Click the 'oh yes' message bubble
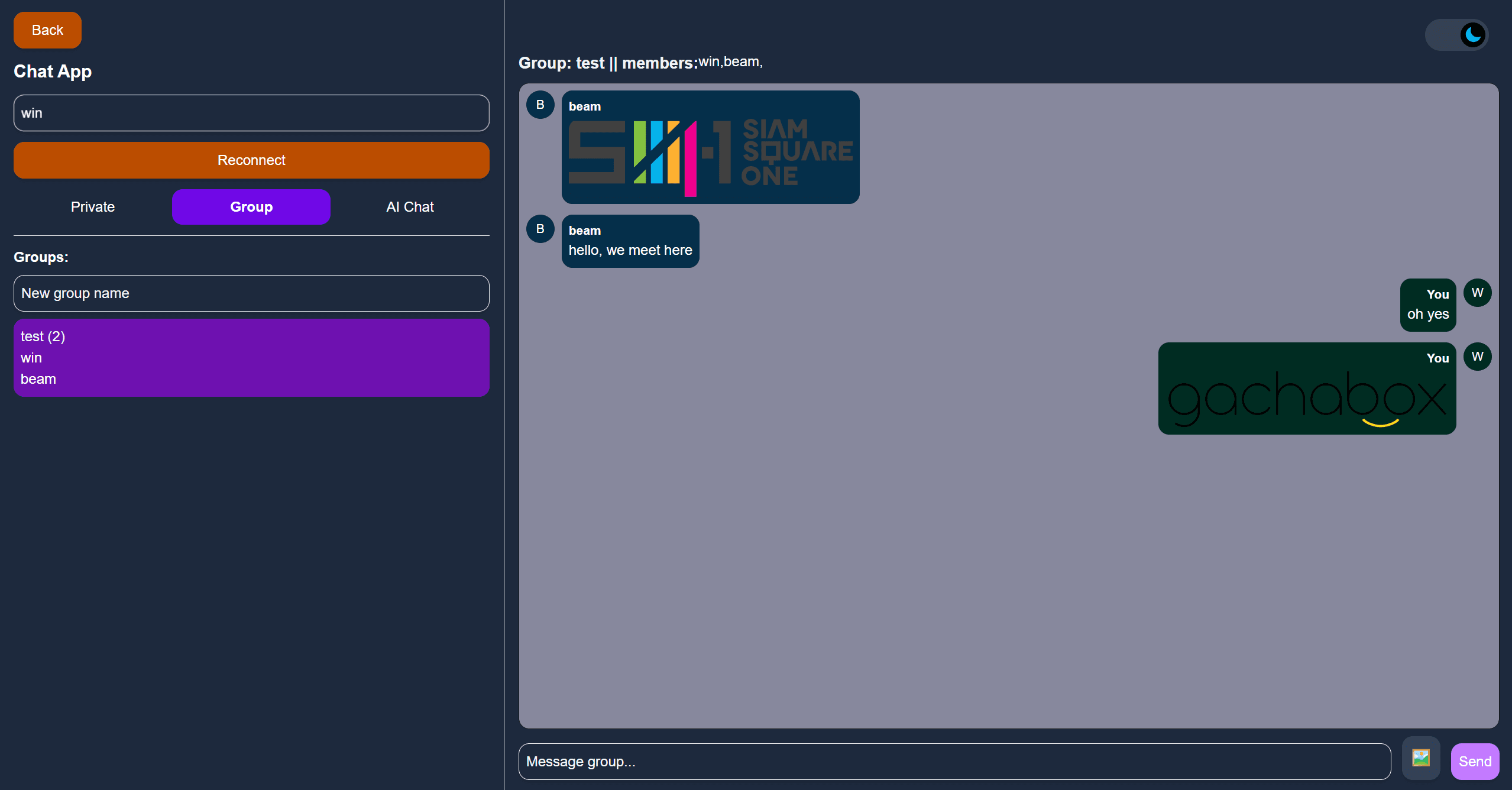This screenshot has width=1512, height=790. [x=1427, y=305]
